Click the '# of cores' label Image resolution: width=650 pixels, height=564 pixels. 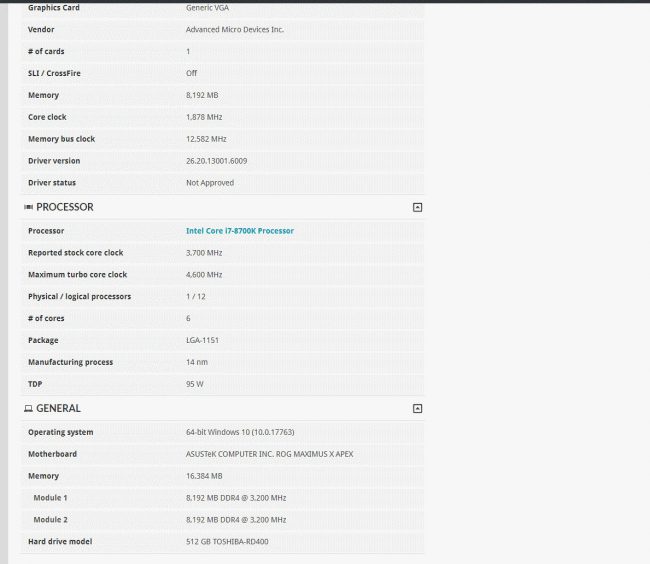click(x=46, y=318)
